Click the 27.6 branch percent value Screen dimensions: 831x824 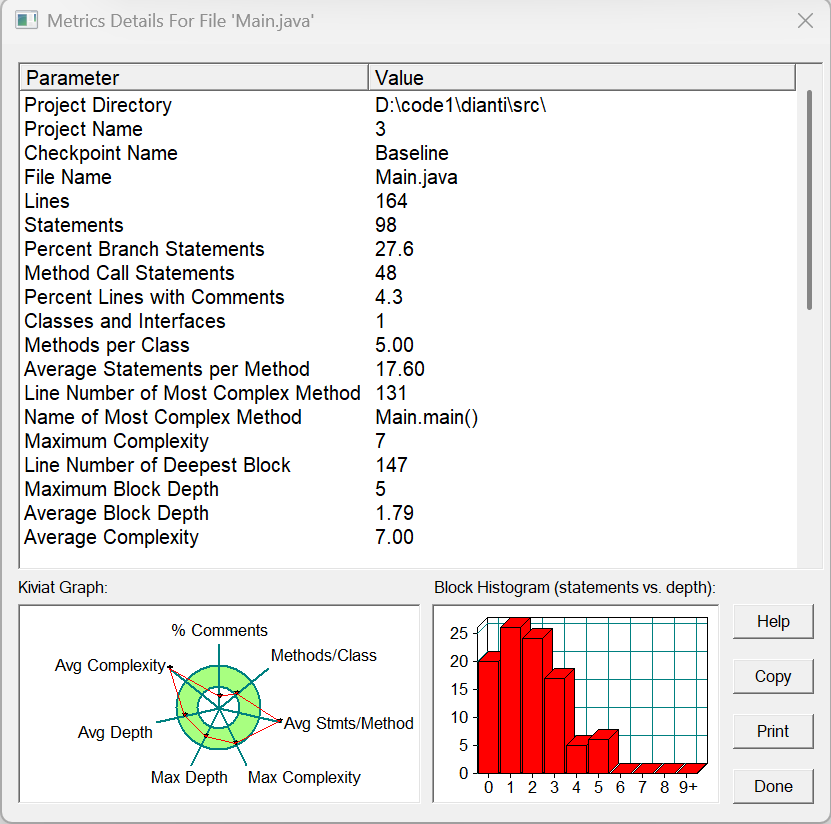point(394,249)
